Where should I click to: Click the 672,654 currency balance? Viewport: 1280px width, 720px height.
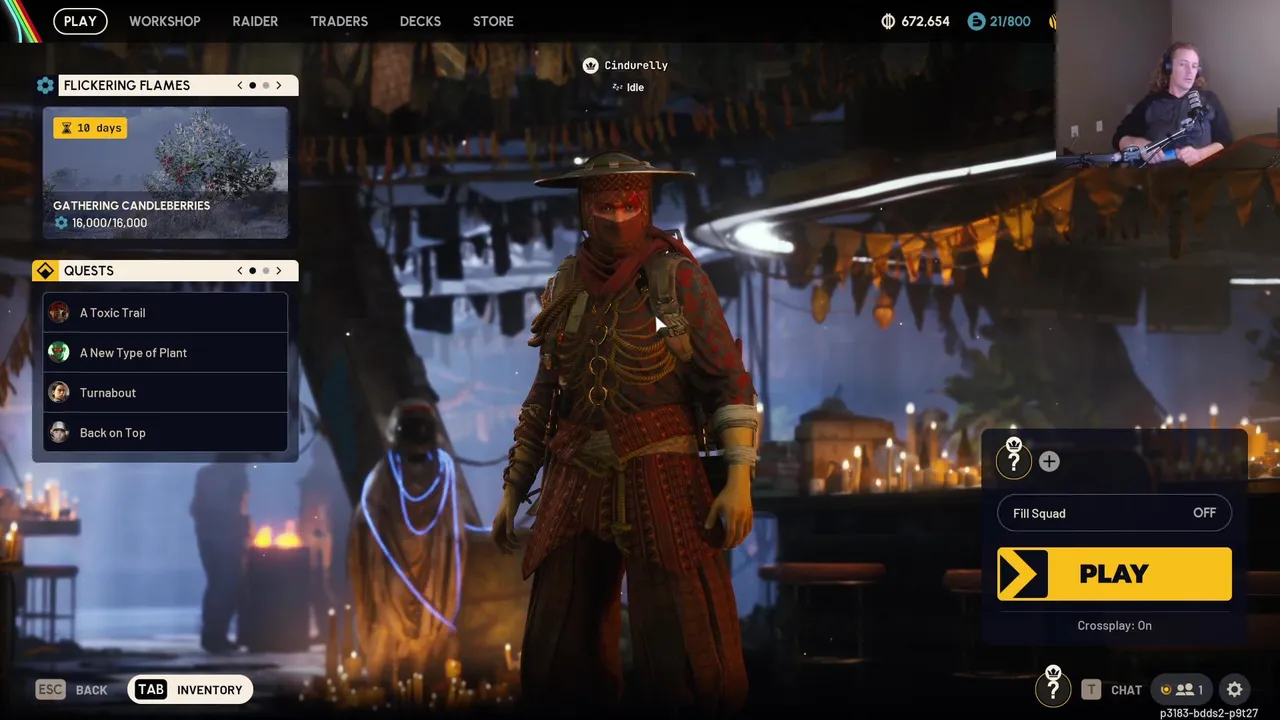(925, 21)
